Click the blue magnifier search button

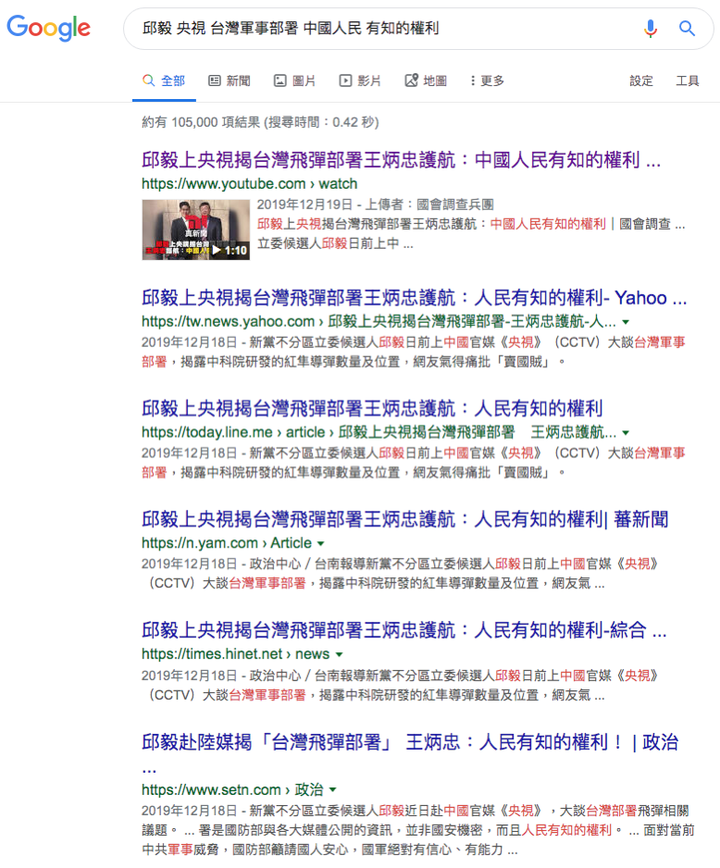click(x=687, y=28)
